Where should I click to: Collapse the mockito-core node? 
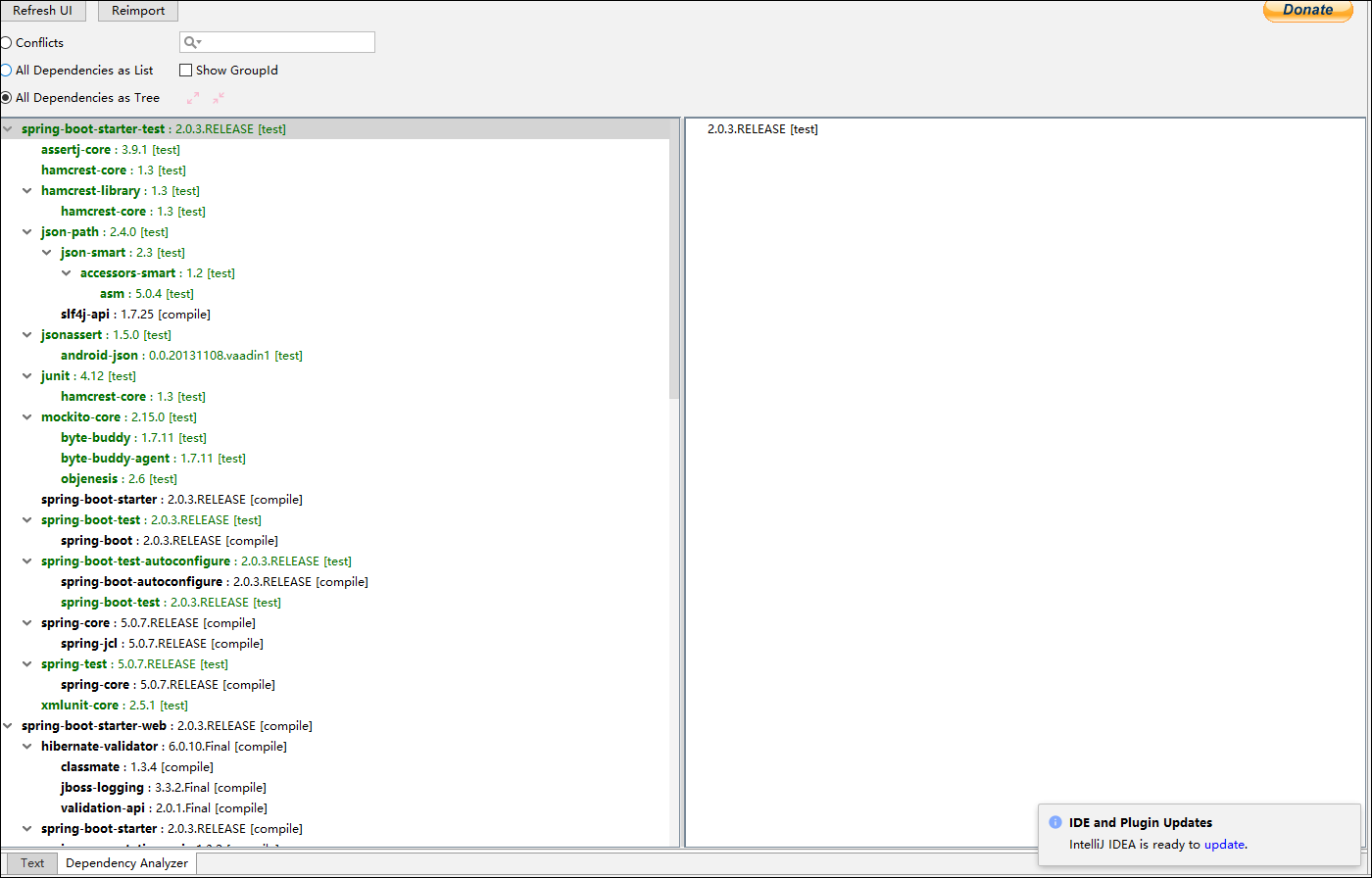pyautogui.click(x=28, y=417)
